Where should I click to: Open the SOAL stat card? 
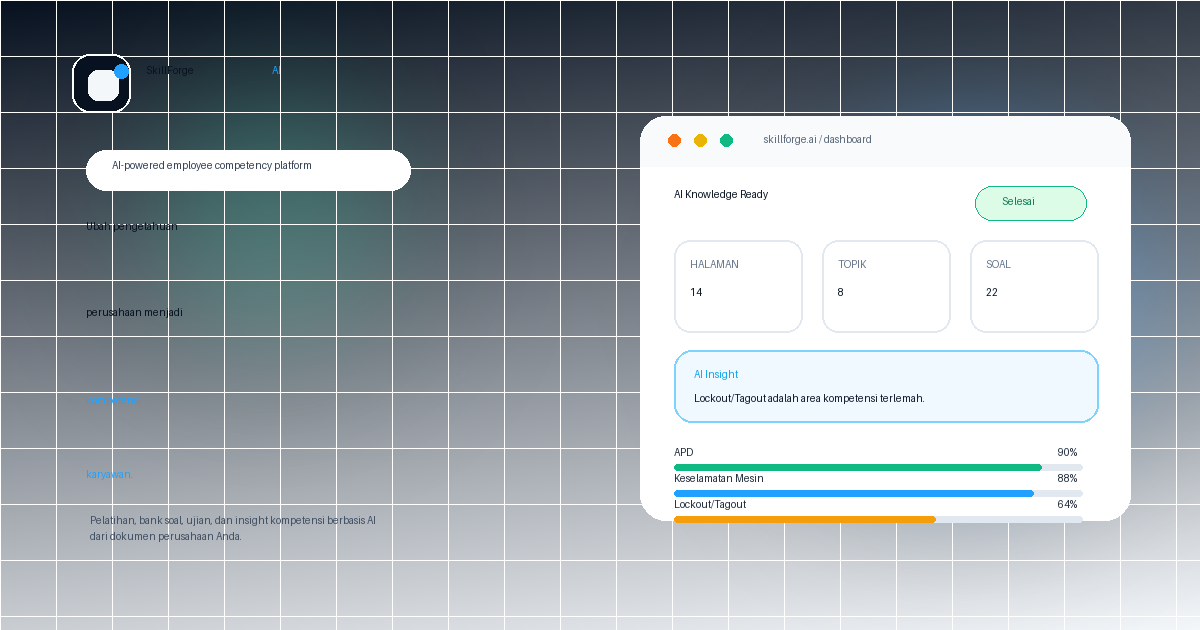(x=1034, y=286)
